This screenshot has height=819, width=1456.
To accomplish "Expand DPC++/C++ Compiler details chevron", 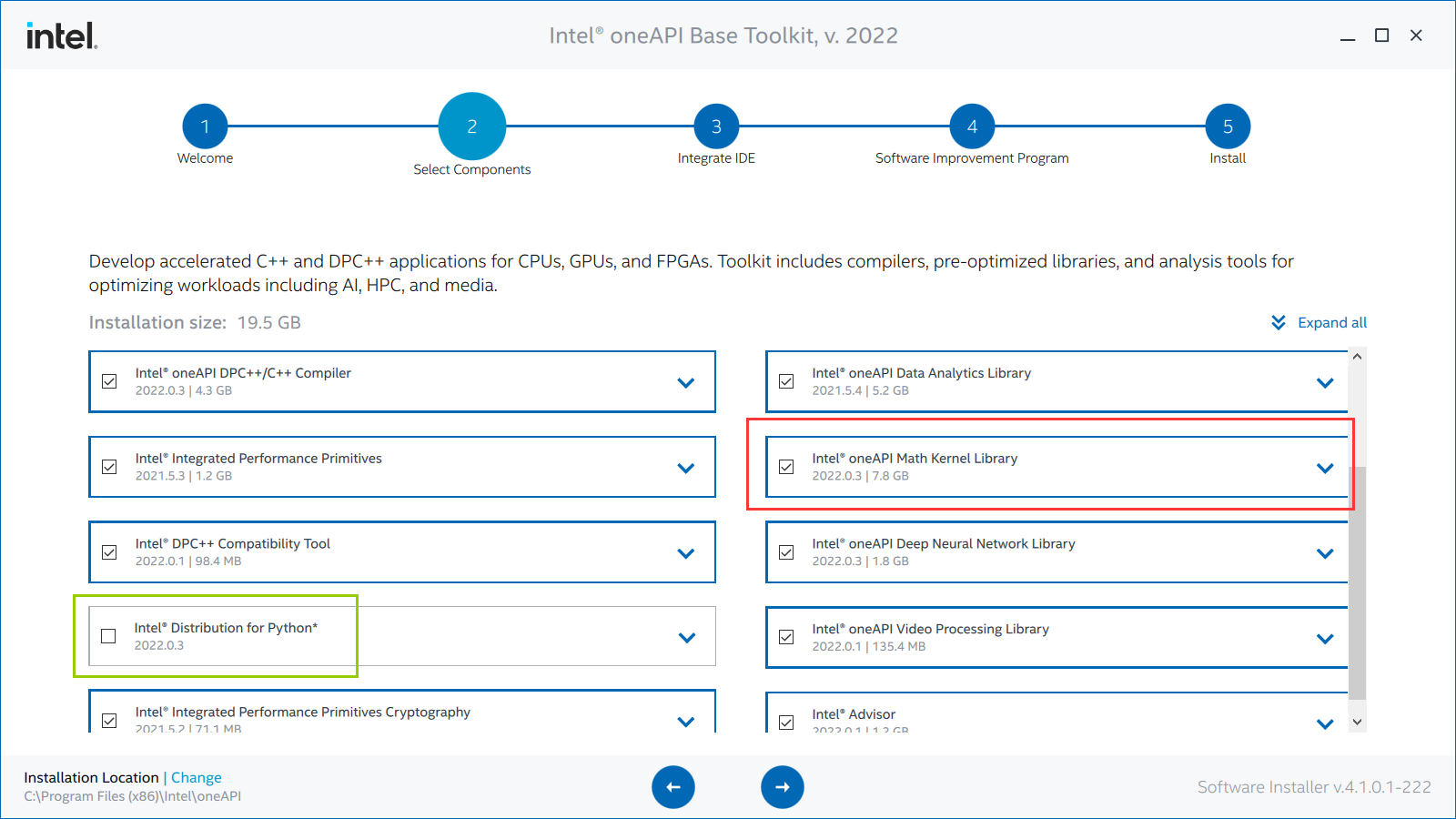I will click(686, 383).
